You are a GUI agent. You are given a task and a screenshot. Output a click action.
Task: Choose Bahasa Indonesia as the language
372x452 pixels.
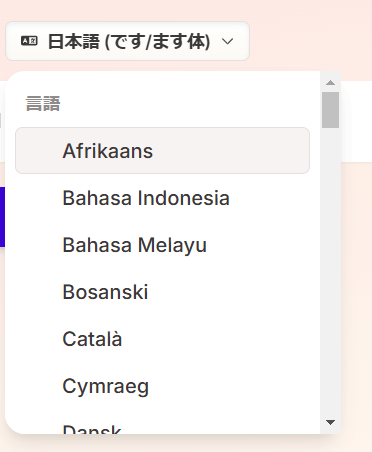pos(162,198)
